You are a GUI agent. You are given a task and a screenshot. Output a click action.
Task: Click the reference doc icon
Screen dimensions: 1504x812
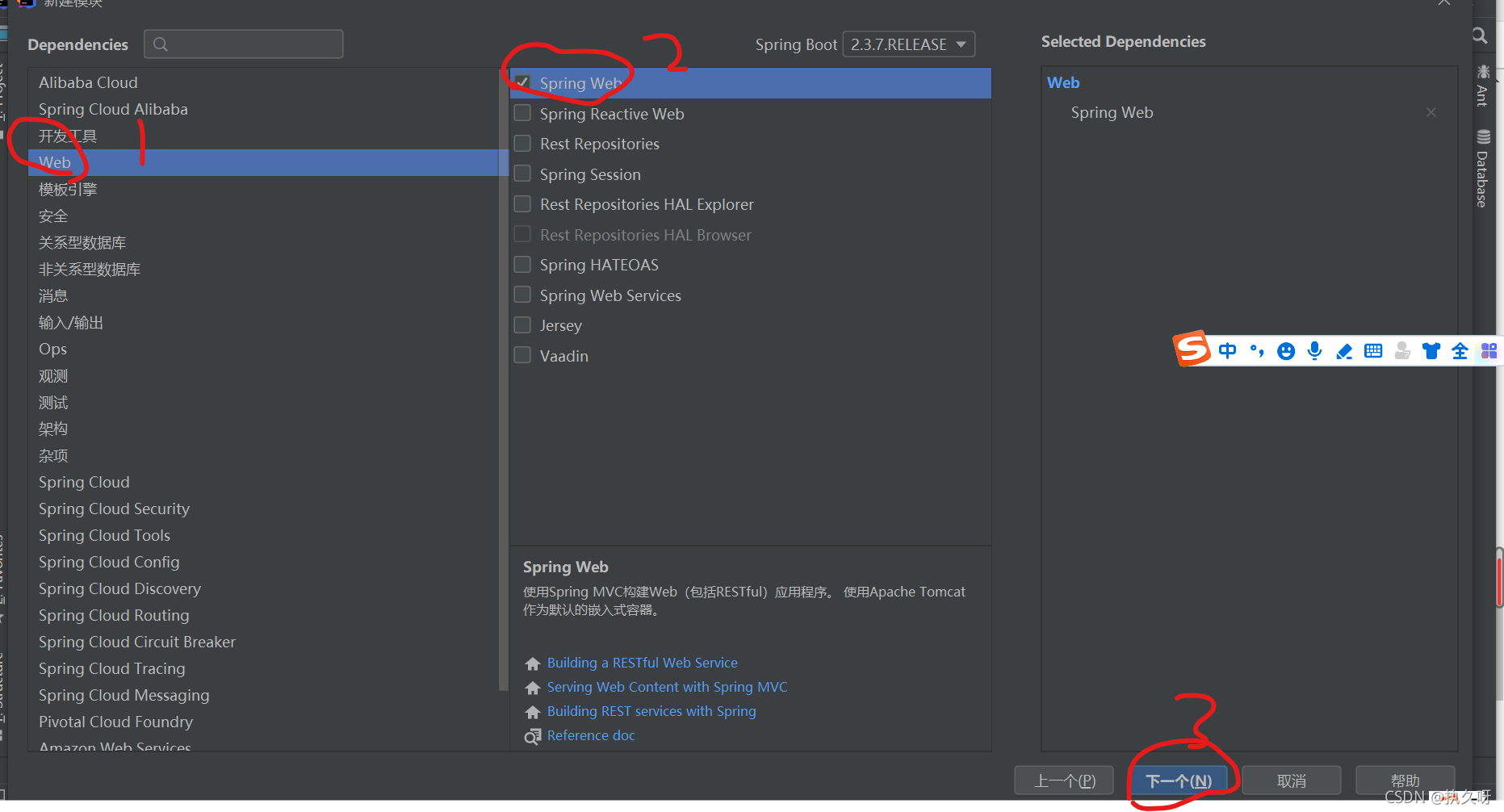point(532,736)
